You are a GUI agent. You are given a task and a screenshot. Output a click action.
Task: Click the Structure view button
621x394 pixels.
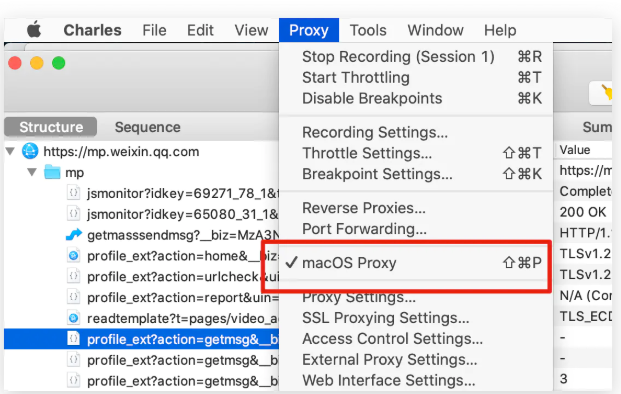(51, 127)
